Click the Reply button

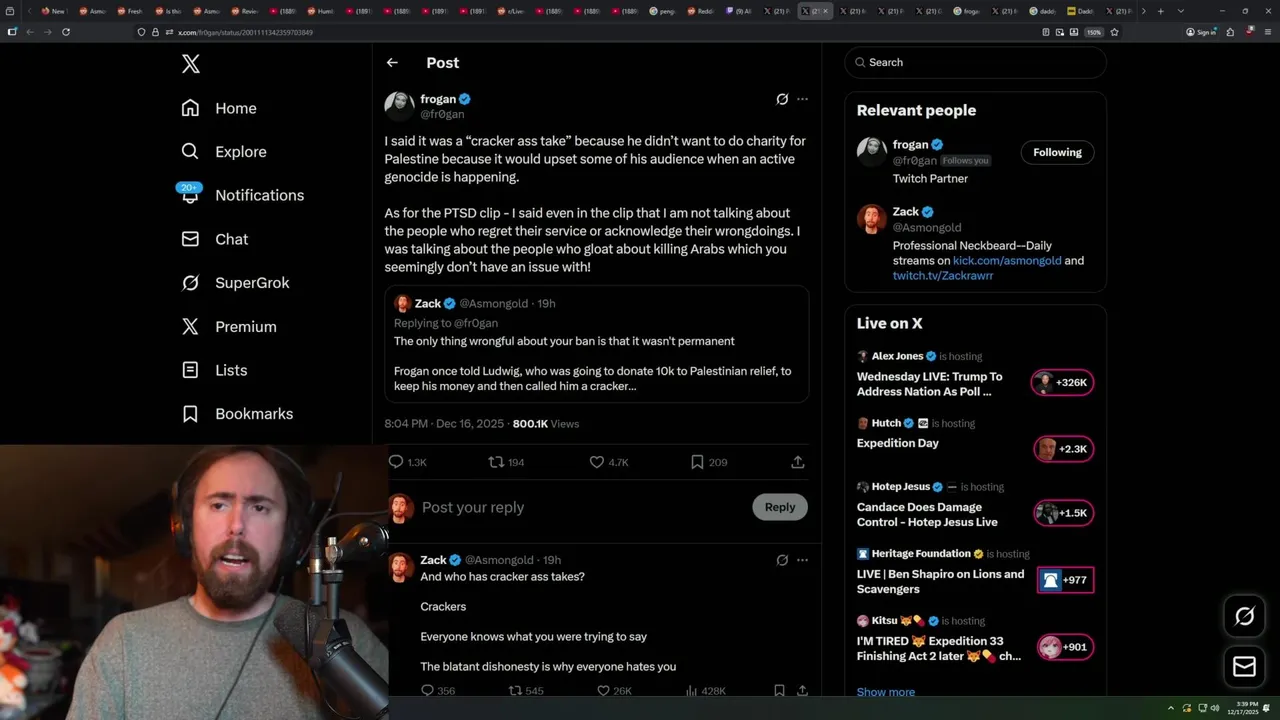point(780,507)
